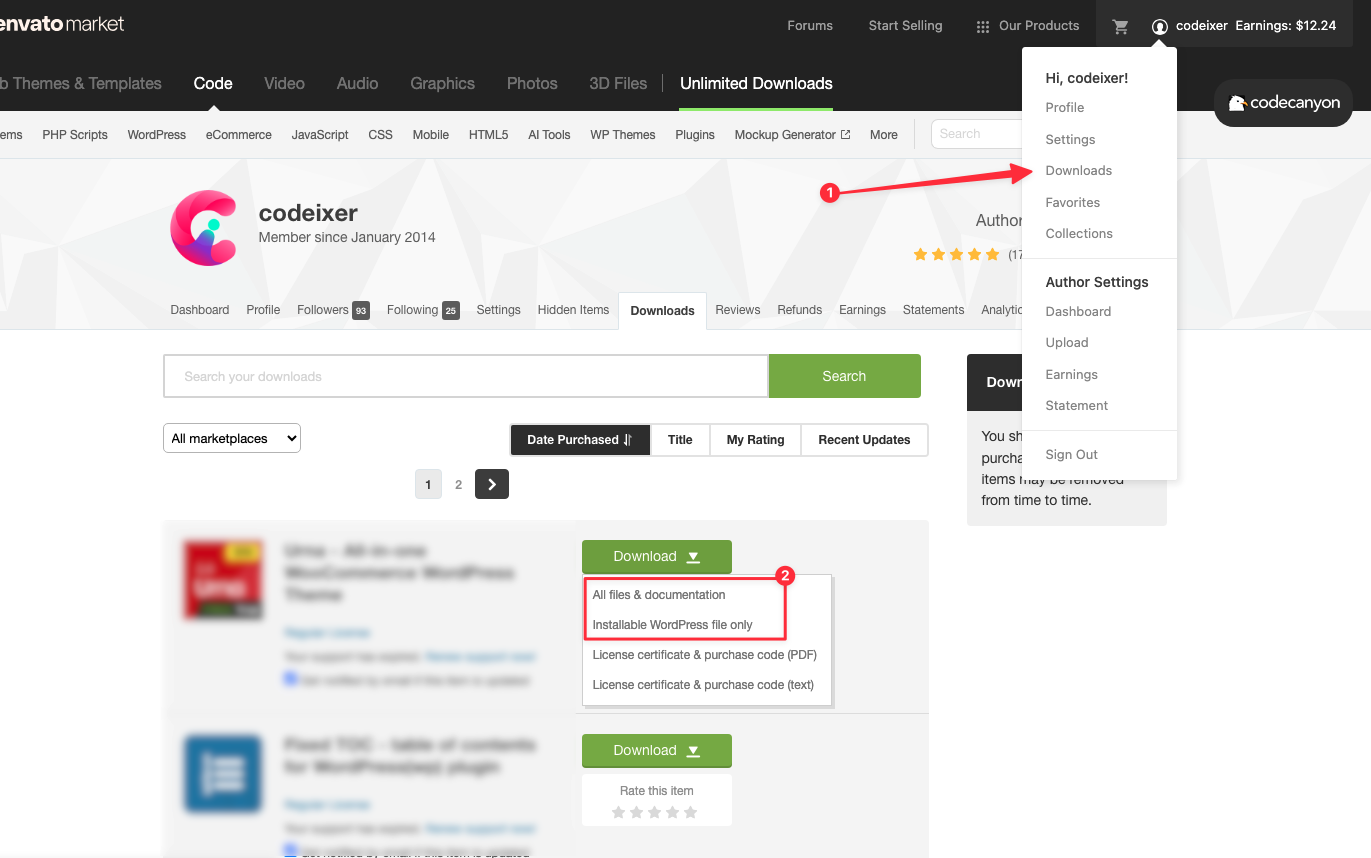Switch to Reviews tab
Viewport: 1371px width, 858px height.
(738, 310)
